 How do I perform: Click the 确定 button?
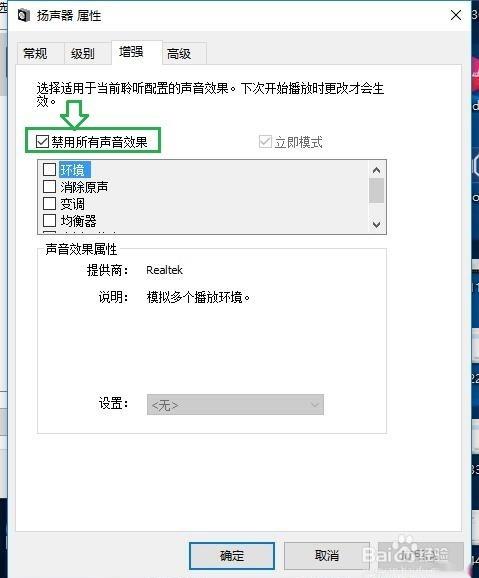pyautogui.click(x=232, y=556)
